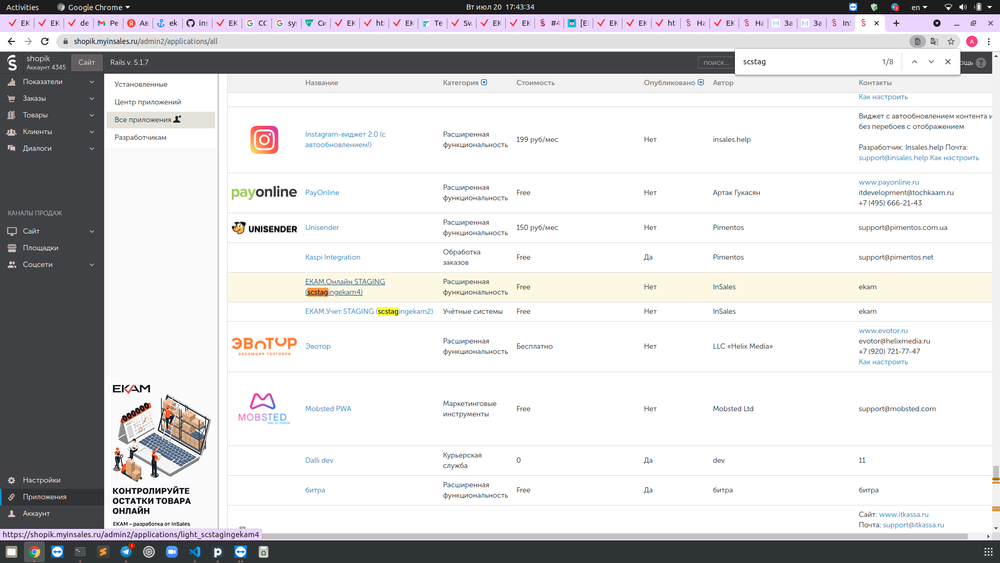This screenshot has width=1000, height=563.
Task: Open the PayOnline application link
Action: (x=322, y=193)
